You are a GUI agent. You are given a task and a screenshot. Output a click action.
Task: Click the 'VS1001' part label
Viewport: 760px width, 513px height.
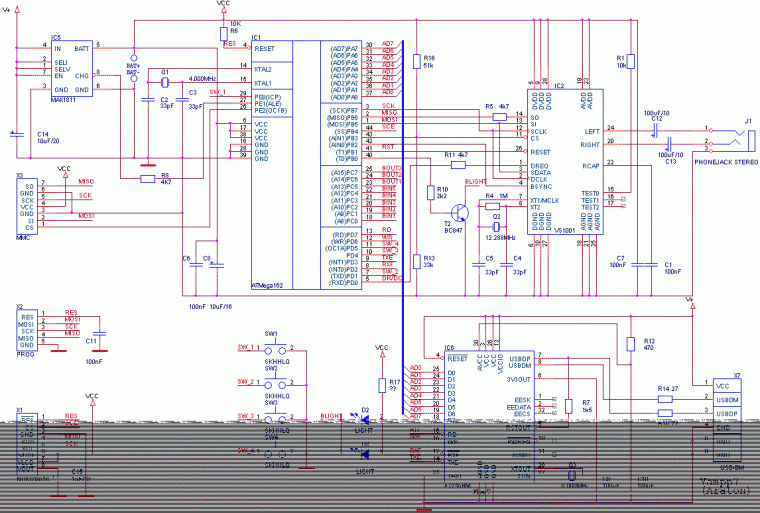click(x=564, y=230)
